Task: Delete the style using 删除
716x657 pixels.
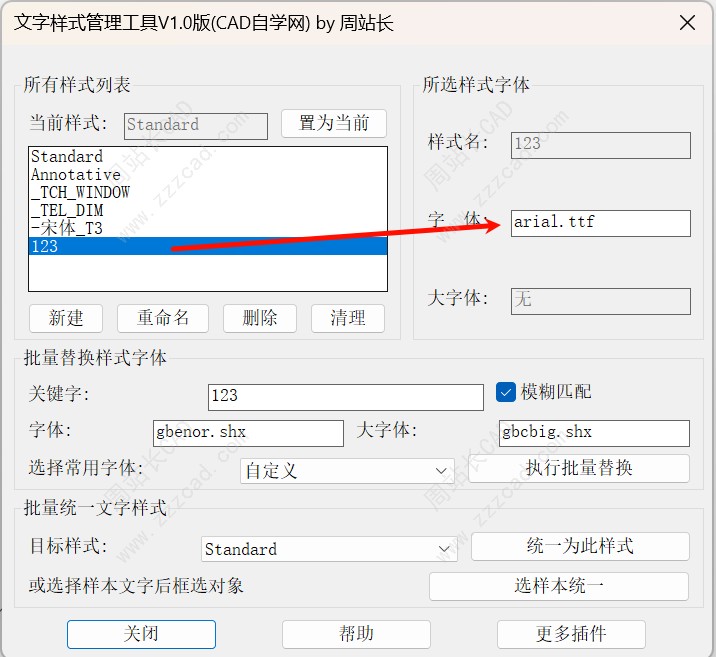Action: pos(259,318)
